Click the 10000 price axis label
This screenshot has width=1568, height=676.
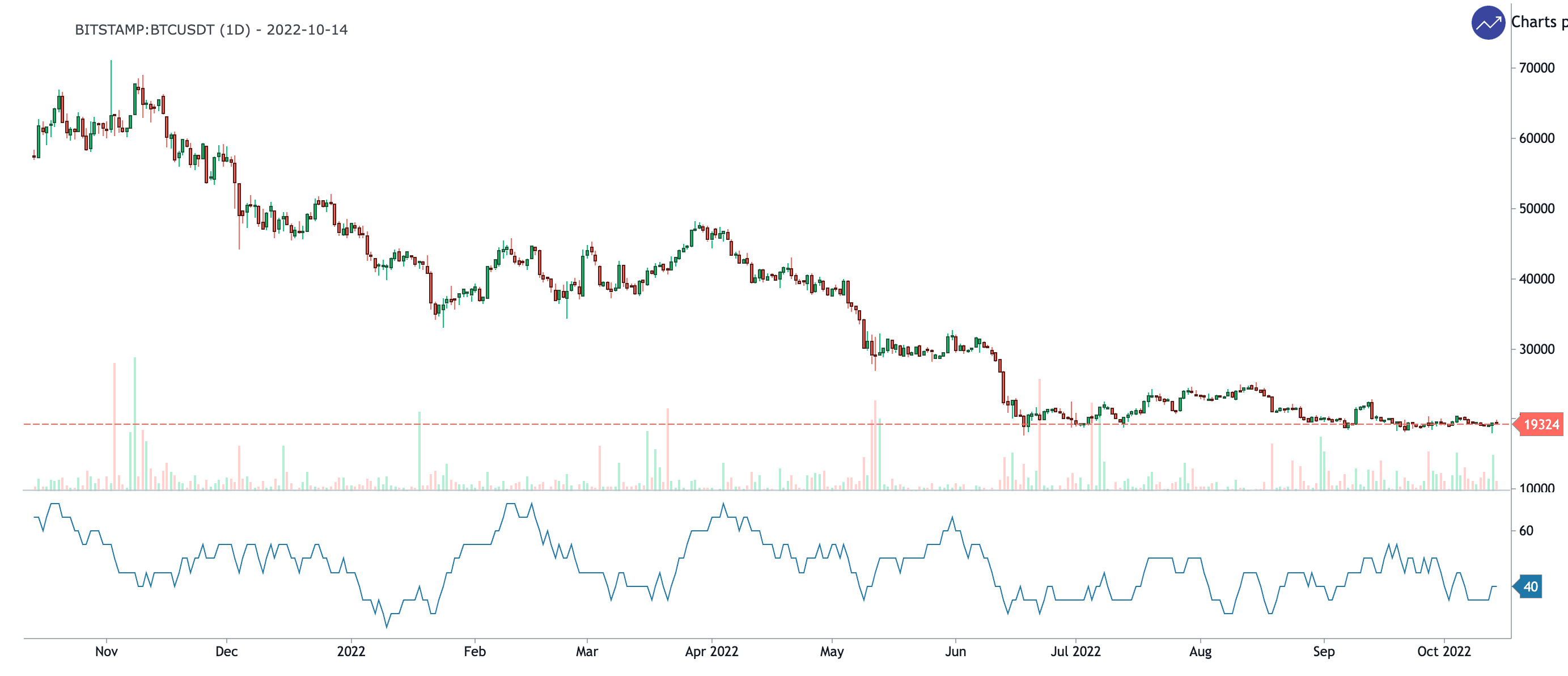tap(1536, 488)
